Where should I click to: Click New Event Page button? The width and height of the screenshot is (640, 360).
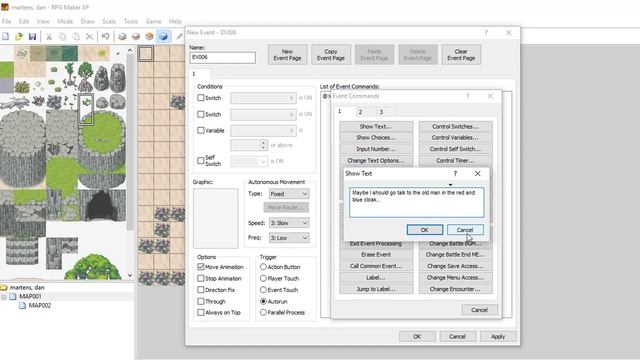pos(287,55)
